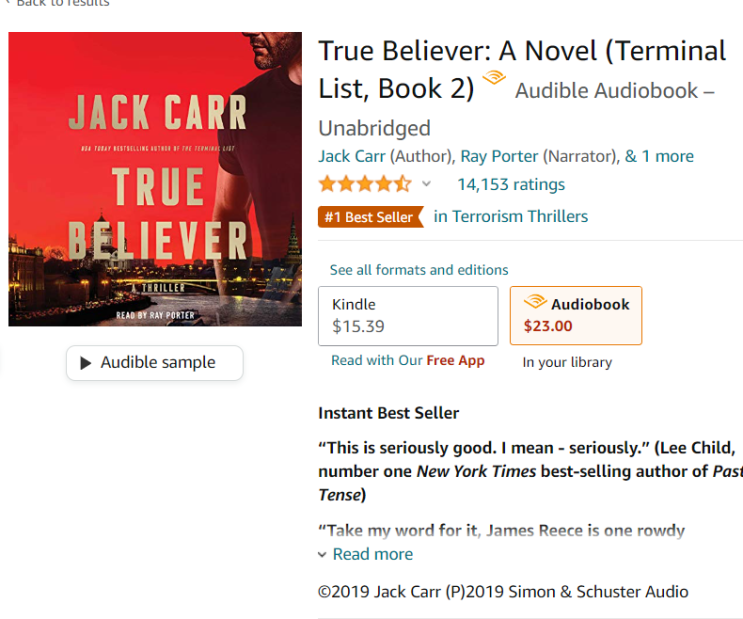This screenshot has width=743, height=619.
Task: Open the Read more link
Action: tap(372, 554)
